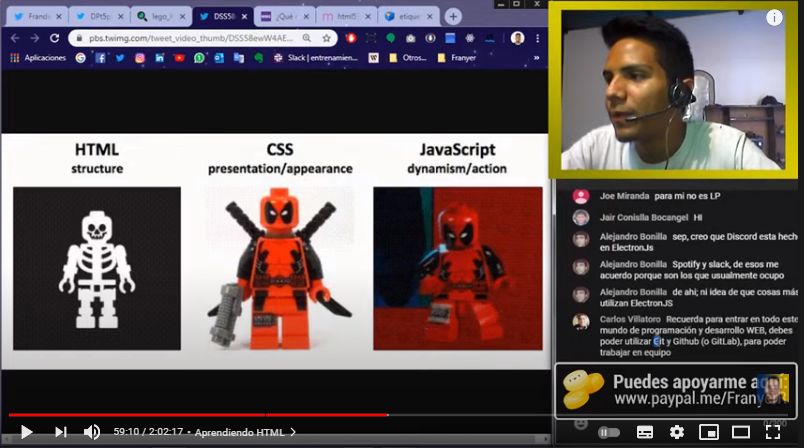The image size is (804, 448).
Task: Go back in the recorded browser
Action: coord(15,38)
